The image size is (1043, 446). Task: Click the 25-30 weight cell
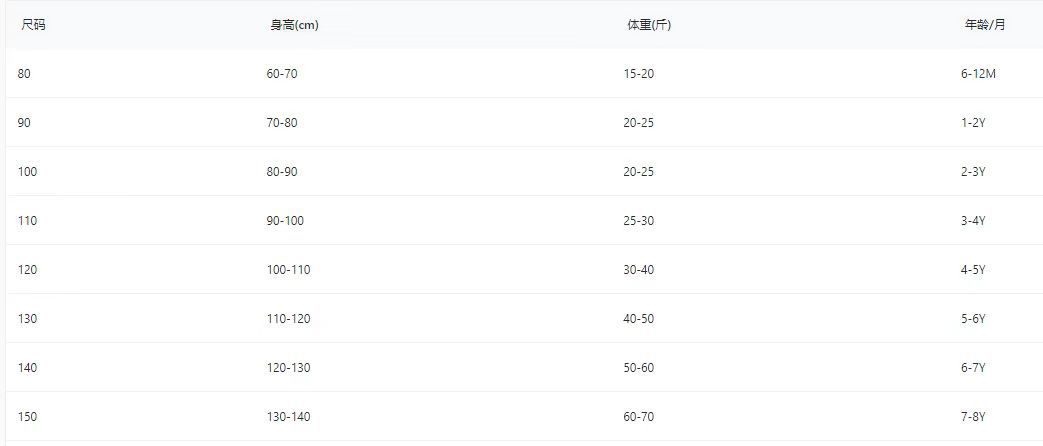pos(638,221)
